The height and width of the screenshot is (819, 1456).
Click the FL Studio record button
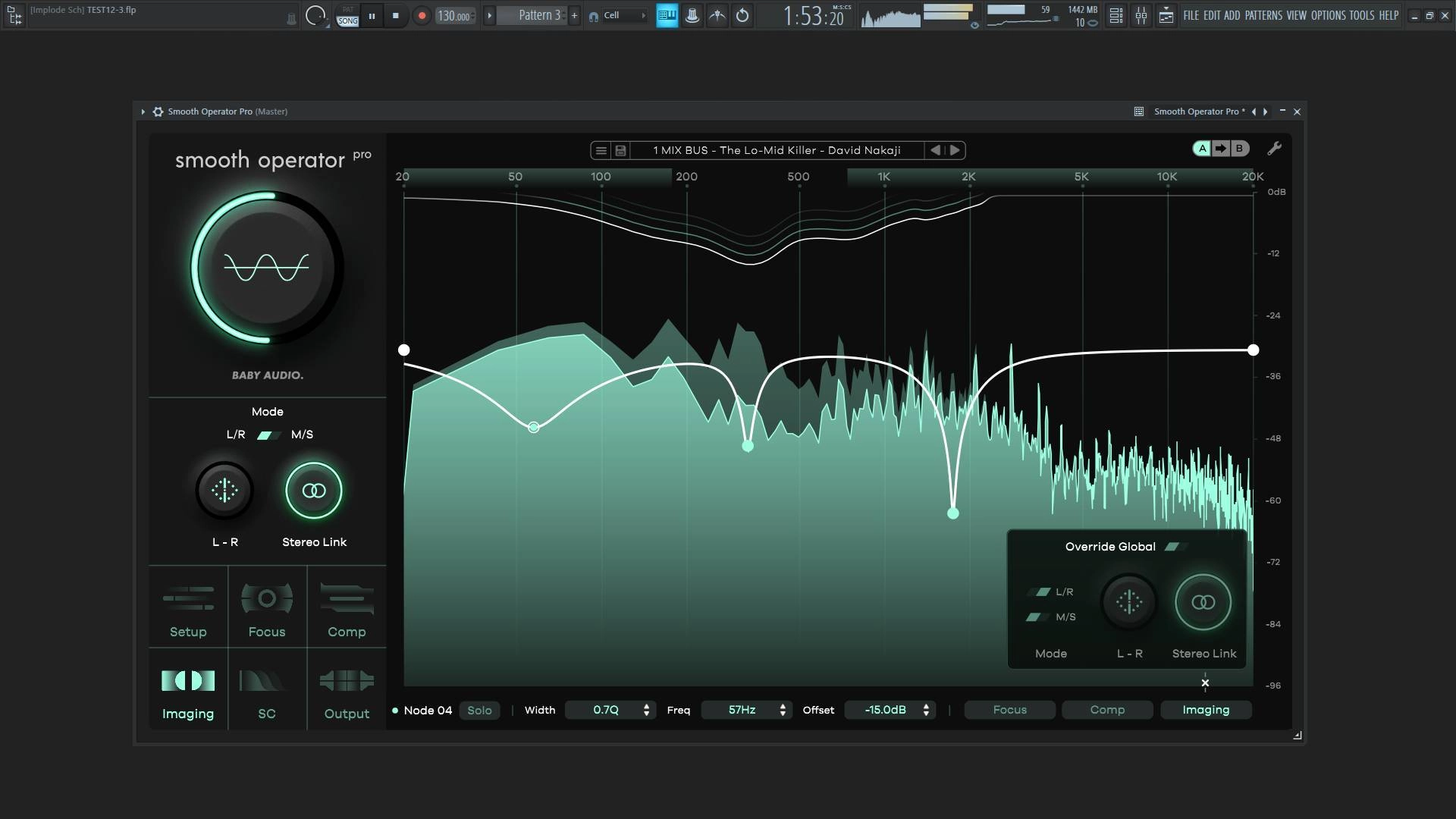pos(422,15)
